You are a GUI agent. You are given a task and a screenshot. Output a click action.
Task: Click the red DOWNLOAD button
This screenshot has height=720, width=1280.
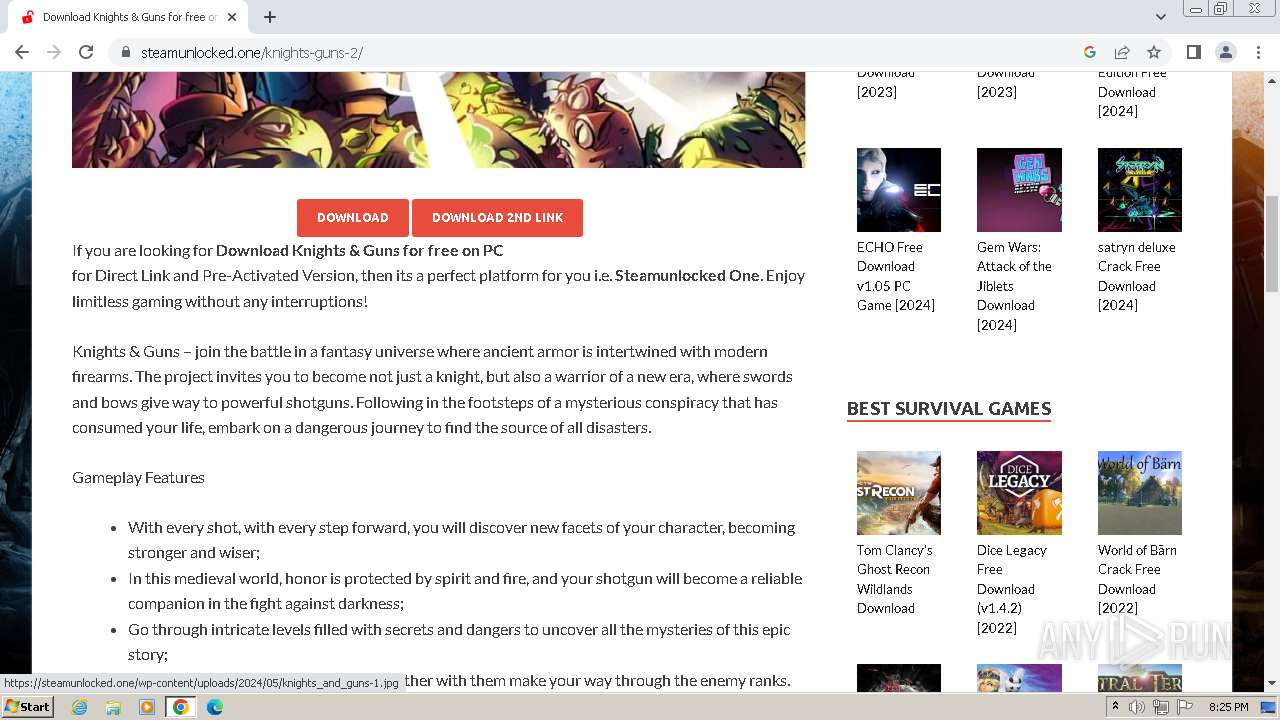coord(353,218)
